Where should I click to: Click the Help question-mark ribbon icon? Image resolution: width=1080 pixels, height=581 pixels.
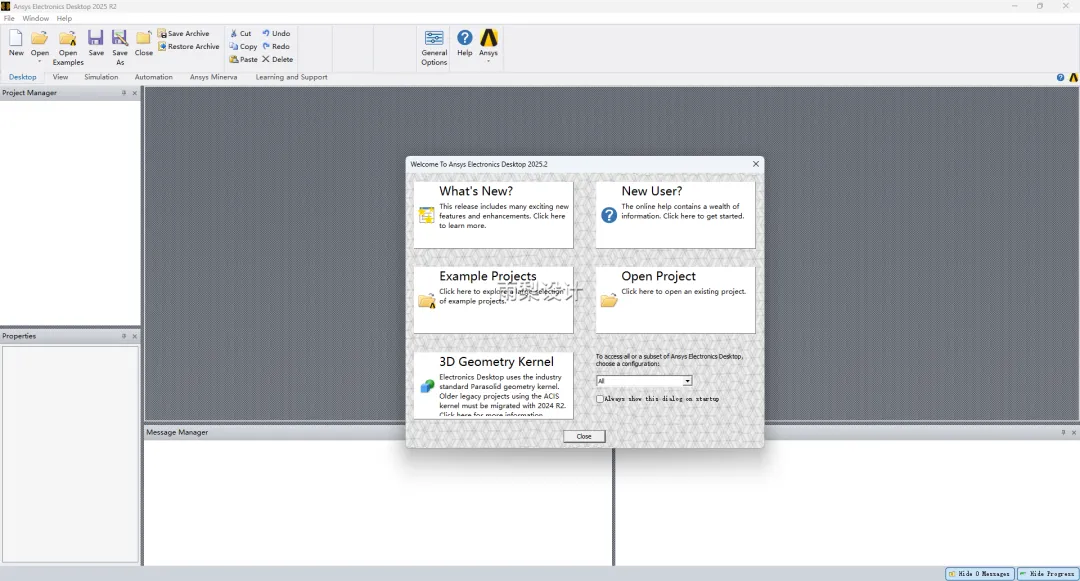tap(465, 37)
